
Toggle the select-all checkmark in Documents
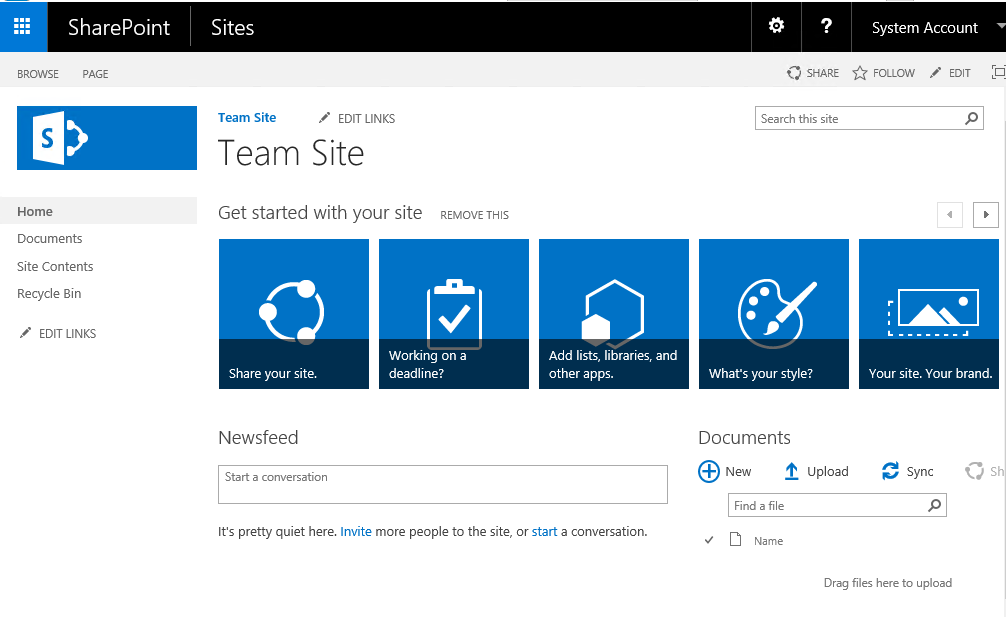click(x=709, y=540)
